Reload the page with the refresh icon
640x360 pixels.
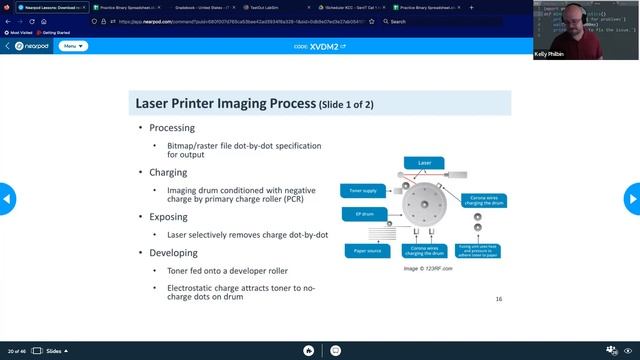[32, 21]
